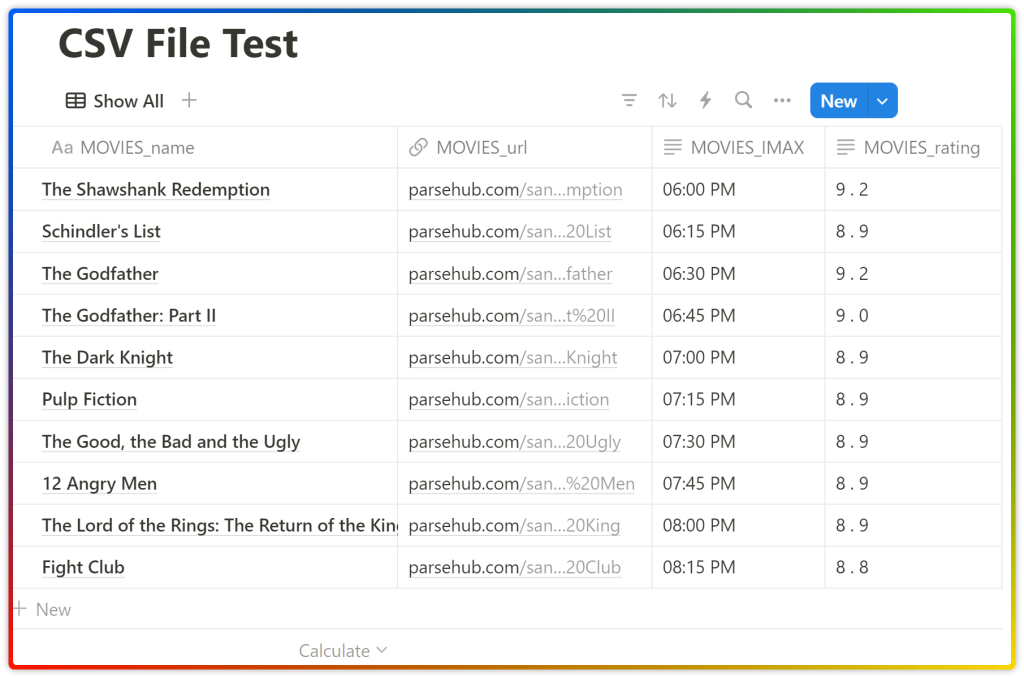Image resolution: width=1024 pixels, height=678 pixels.
Task: Open the 12 Angry Men page
Action: point(99,483)
